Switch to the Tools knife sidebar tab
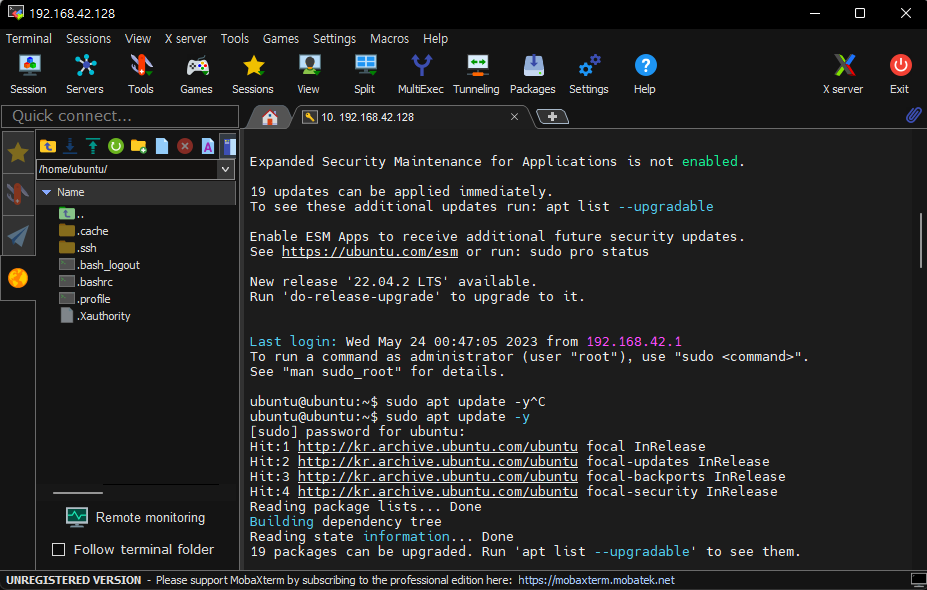The width and height of the screenshot is (927, 590). tap(18, 194)
